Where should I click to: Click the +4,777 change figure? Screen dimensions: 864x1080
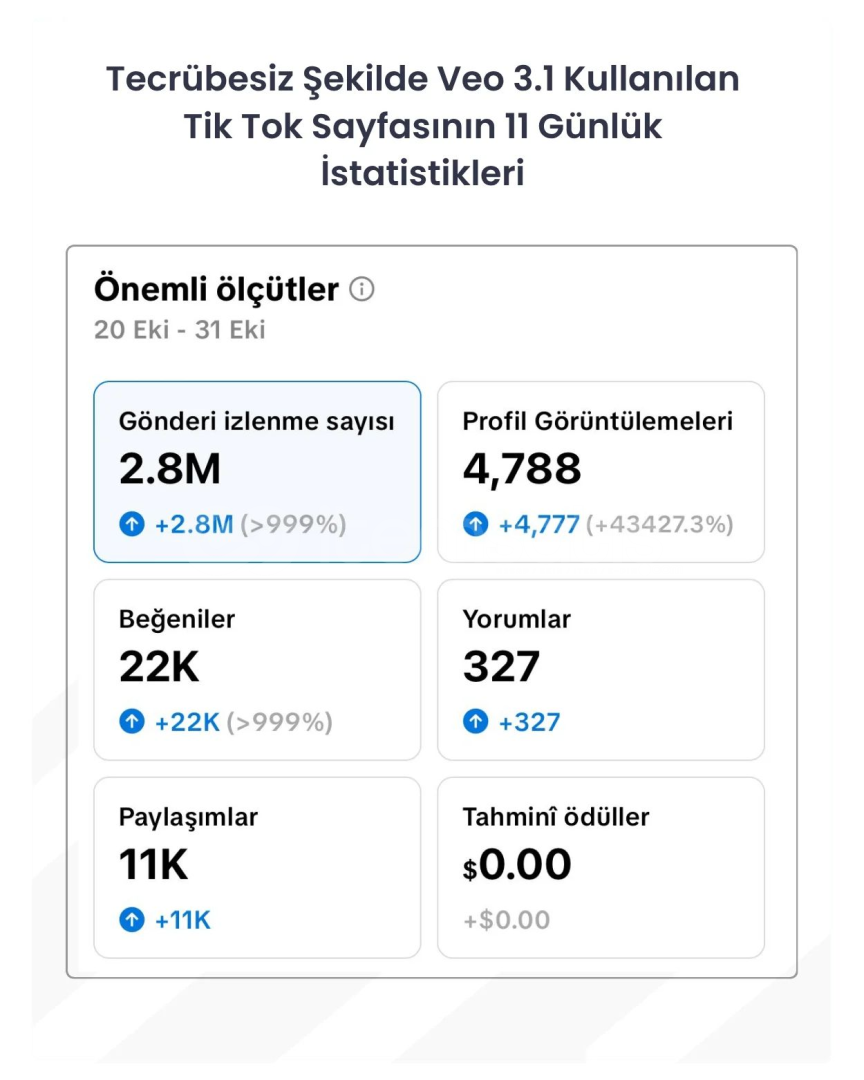pos(539,524)
